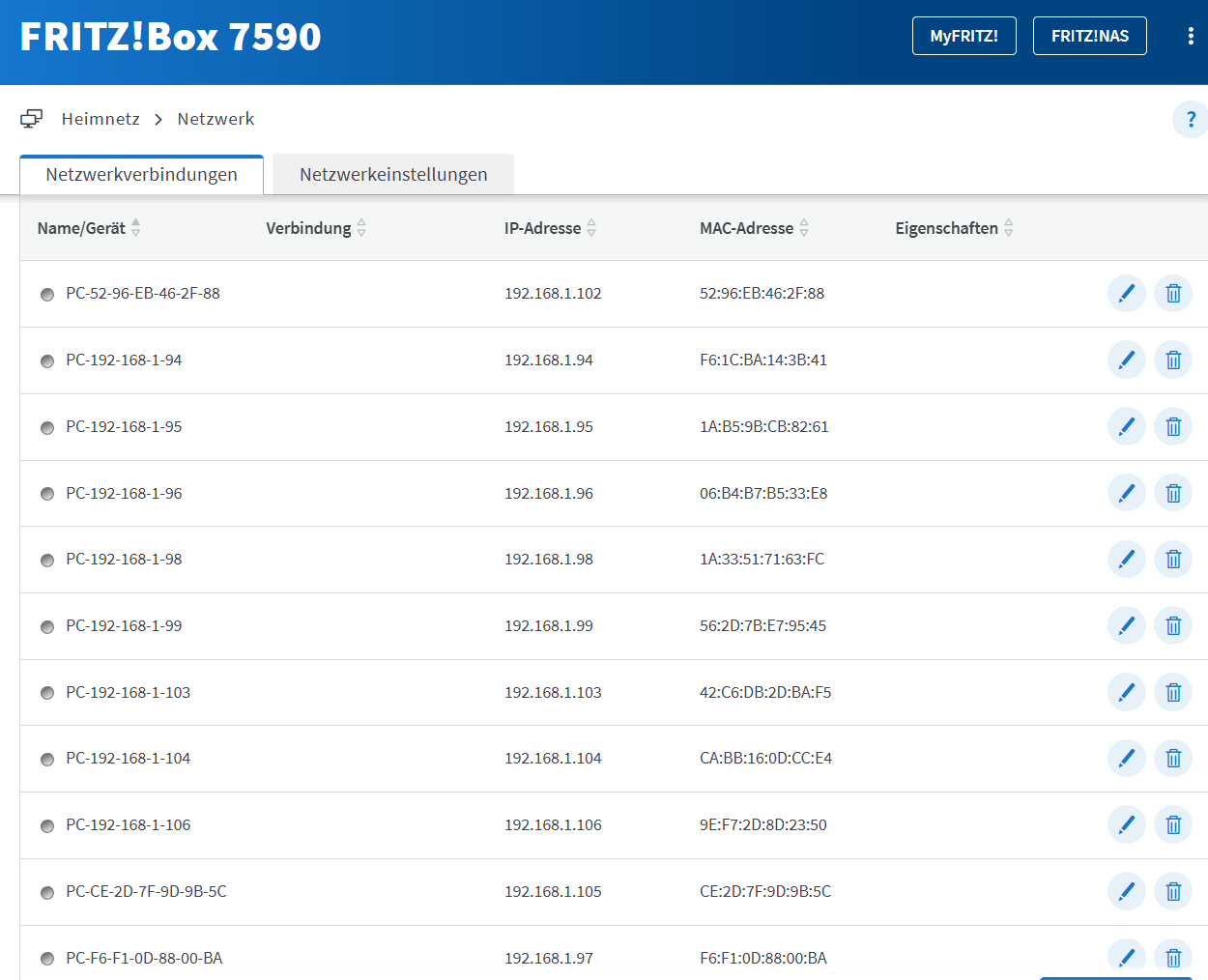Click the Heimnetz network icon in breadcrumb
The width and height of the screenshot is (1208, 980).
(x=32, y=119)
